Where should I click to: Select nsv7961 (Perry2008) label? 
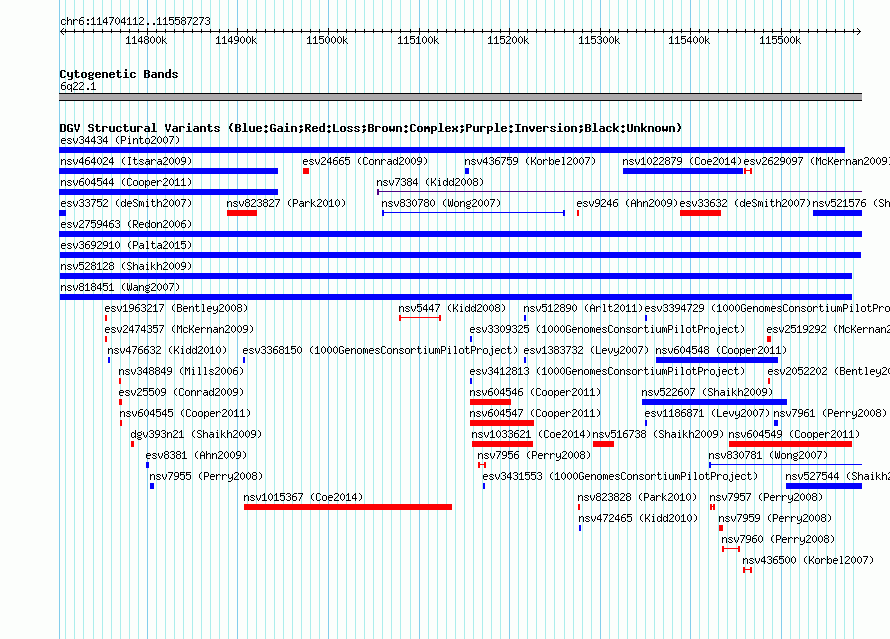pyautogui.click(x=829, y=413)
